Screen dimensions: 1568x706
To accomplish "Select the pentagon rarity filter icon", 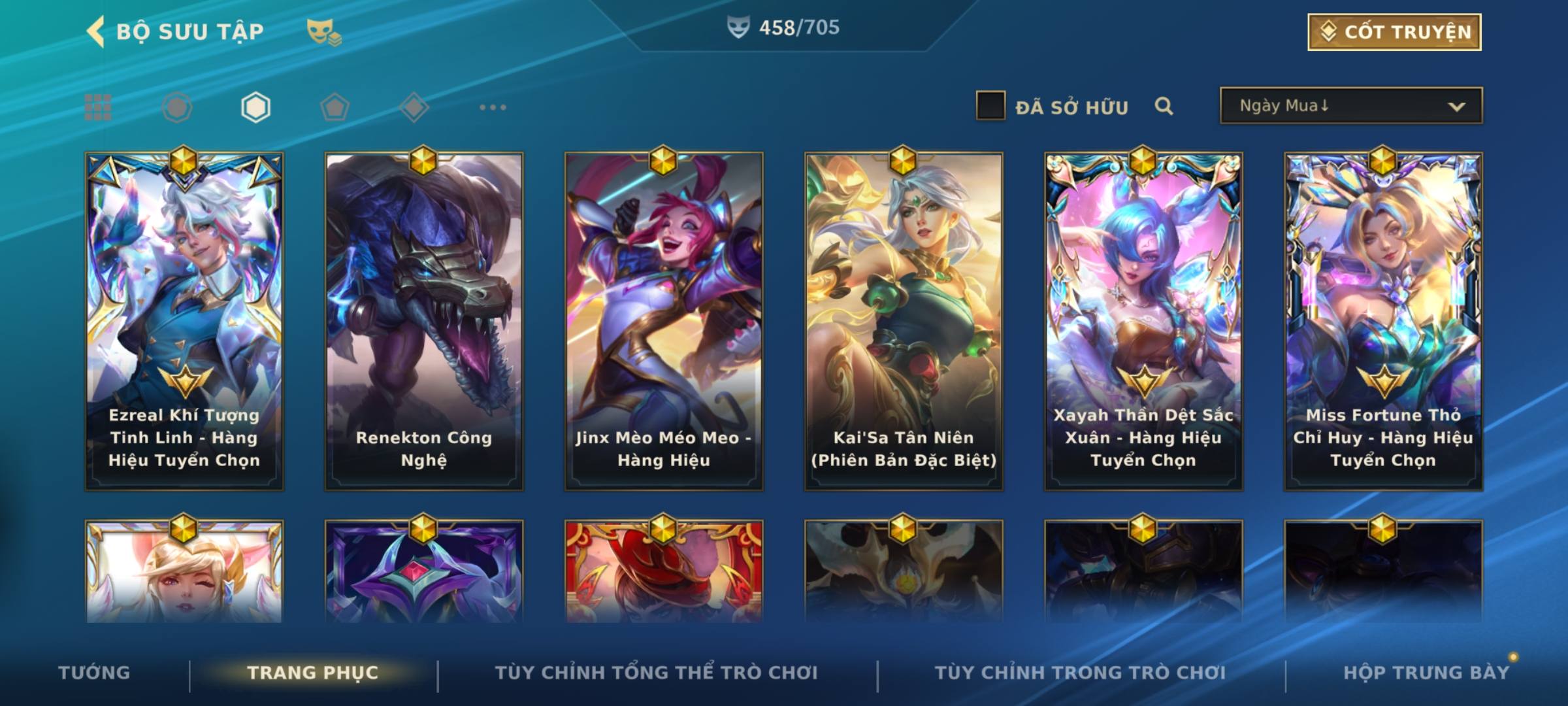I will click(335, 107).
